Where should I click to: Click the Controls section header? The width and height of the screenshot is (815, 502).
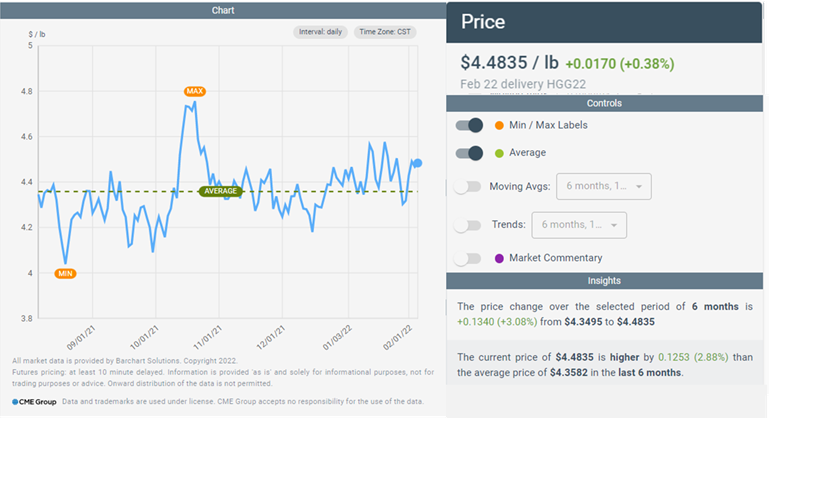(x=604, y=103)
